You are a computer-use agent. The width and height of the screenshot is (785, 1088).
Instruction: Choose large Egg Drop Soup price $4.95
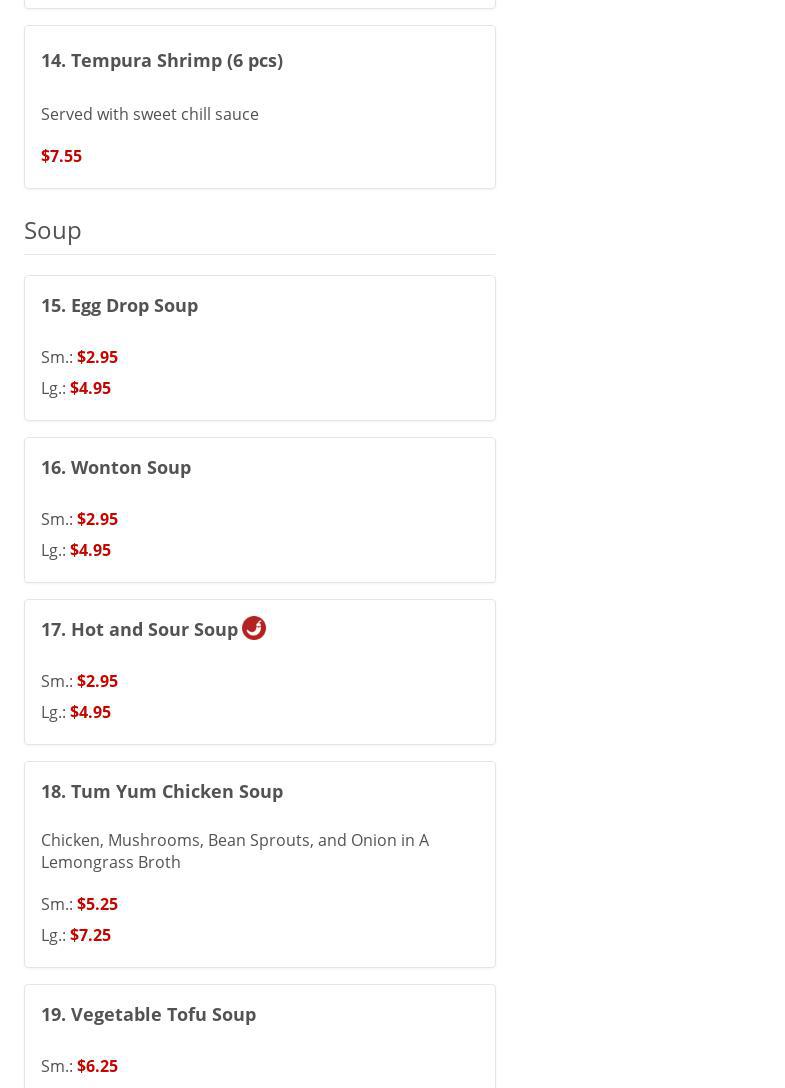click(90, 388)
